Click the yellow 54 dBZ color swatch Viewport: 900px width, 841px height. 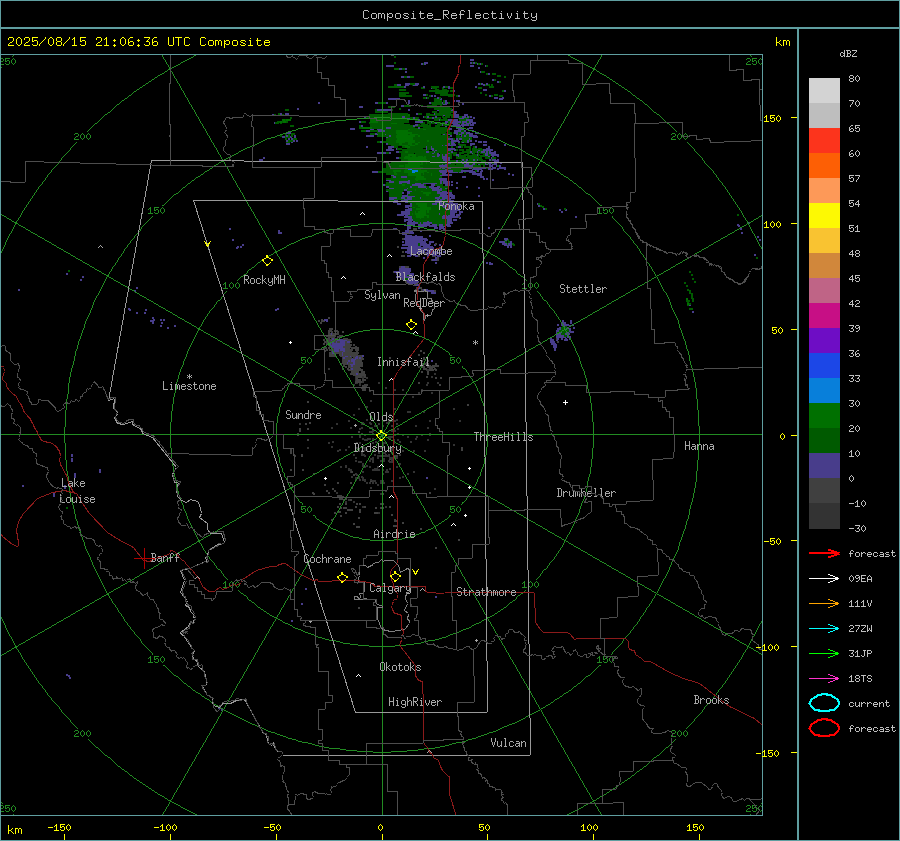click(x=824, y=215)
